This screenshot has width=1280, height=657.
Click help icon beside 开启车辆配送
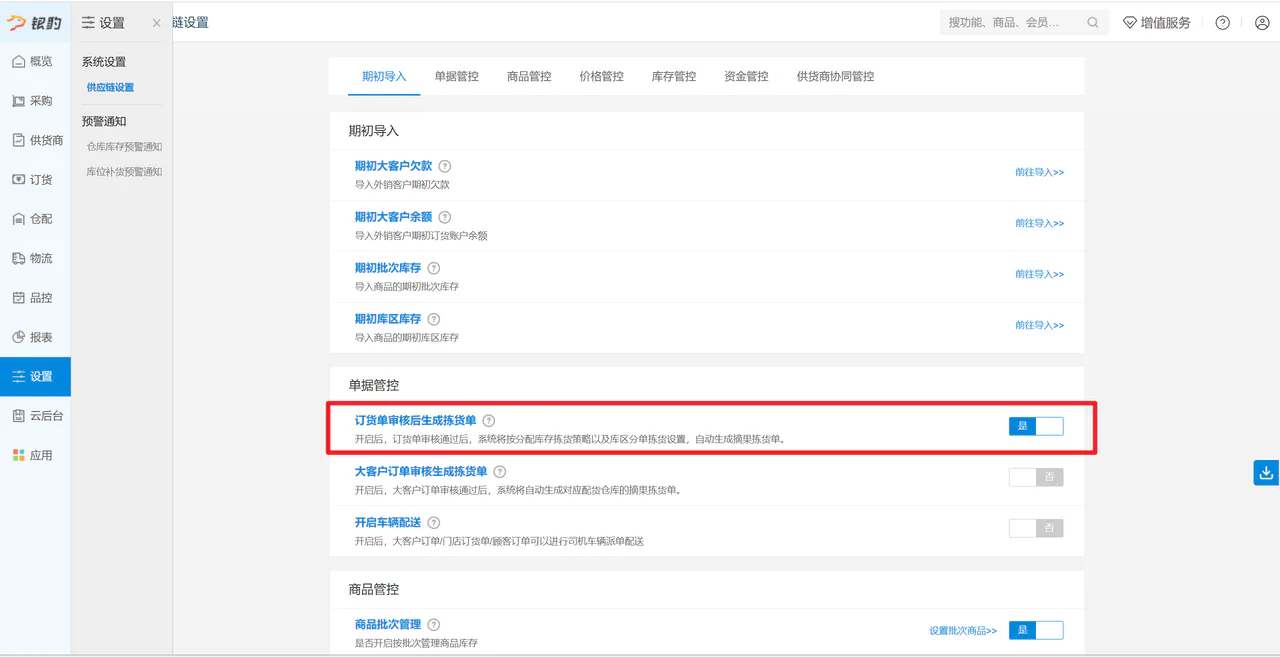point(434,523)
